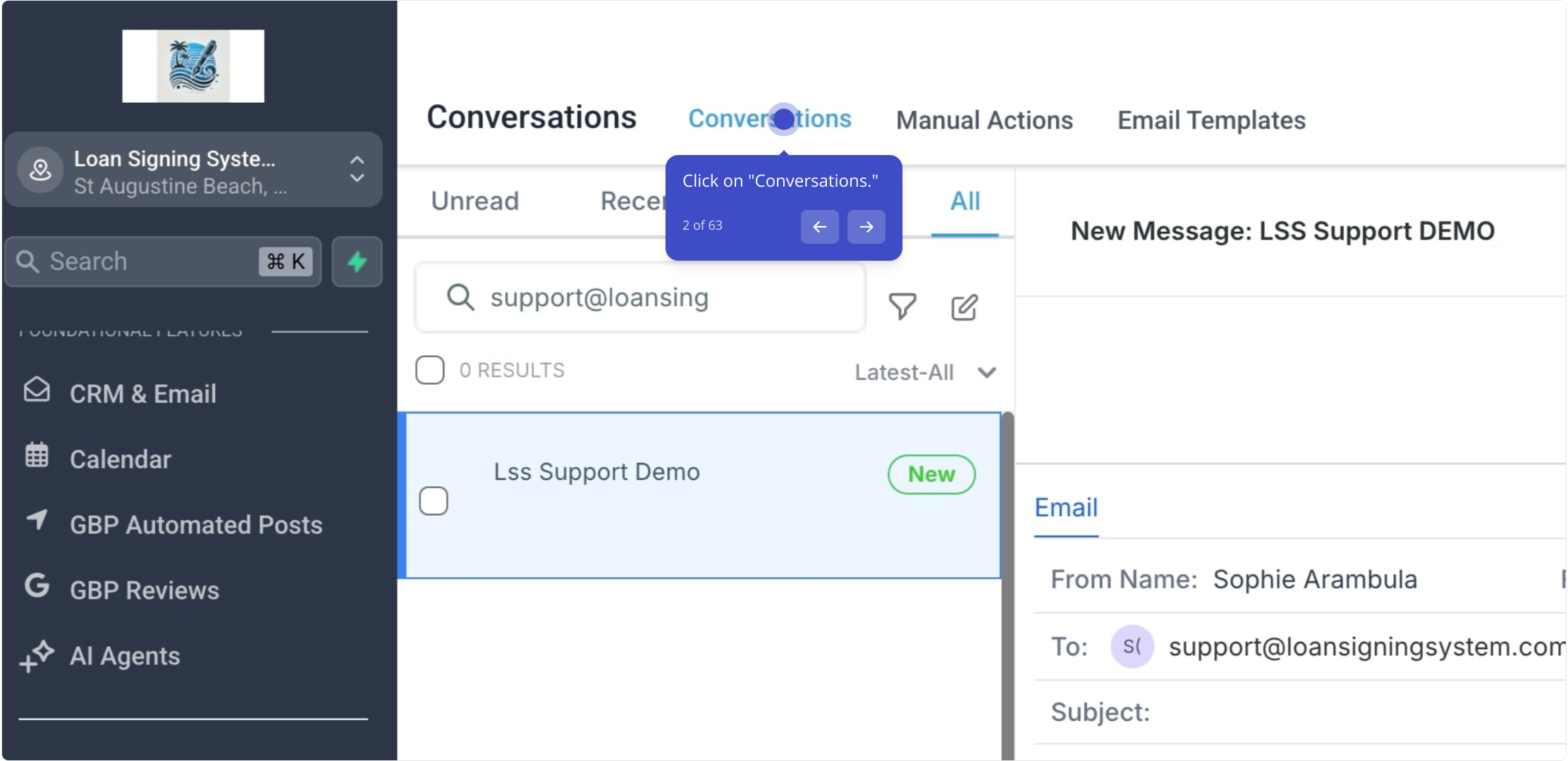Click the conversation search field
This screenshot has width=1568, height=761.
coord(640,297)
